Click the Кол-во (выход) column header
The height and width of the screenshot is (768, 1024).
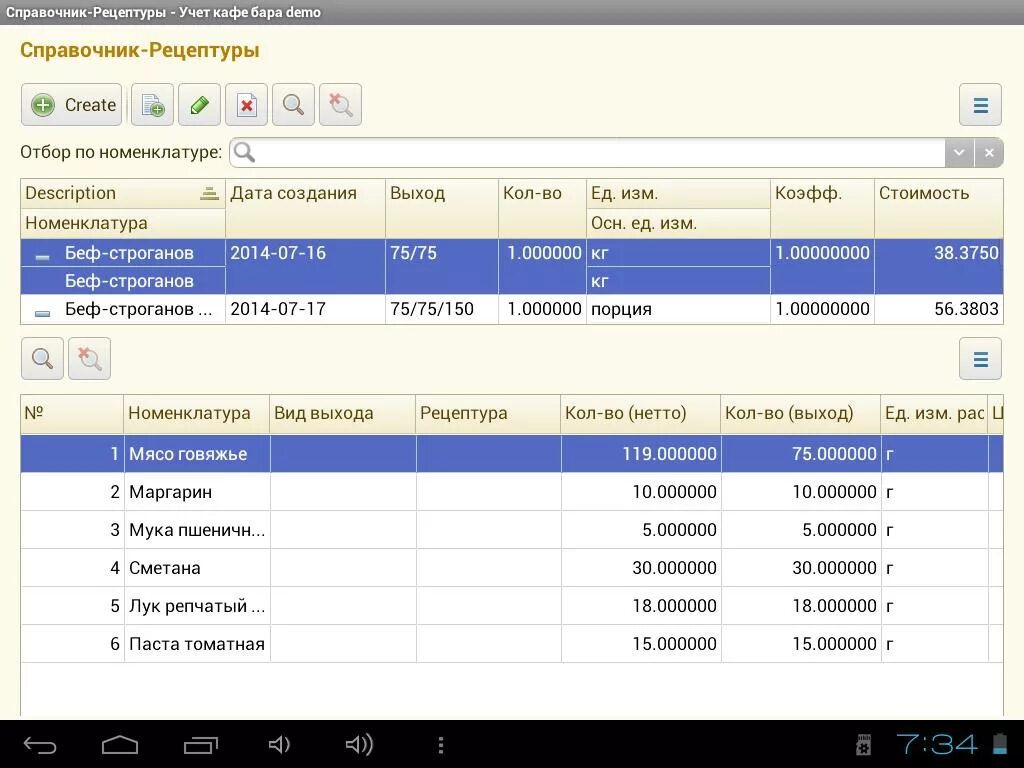[801, 413]
